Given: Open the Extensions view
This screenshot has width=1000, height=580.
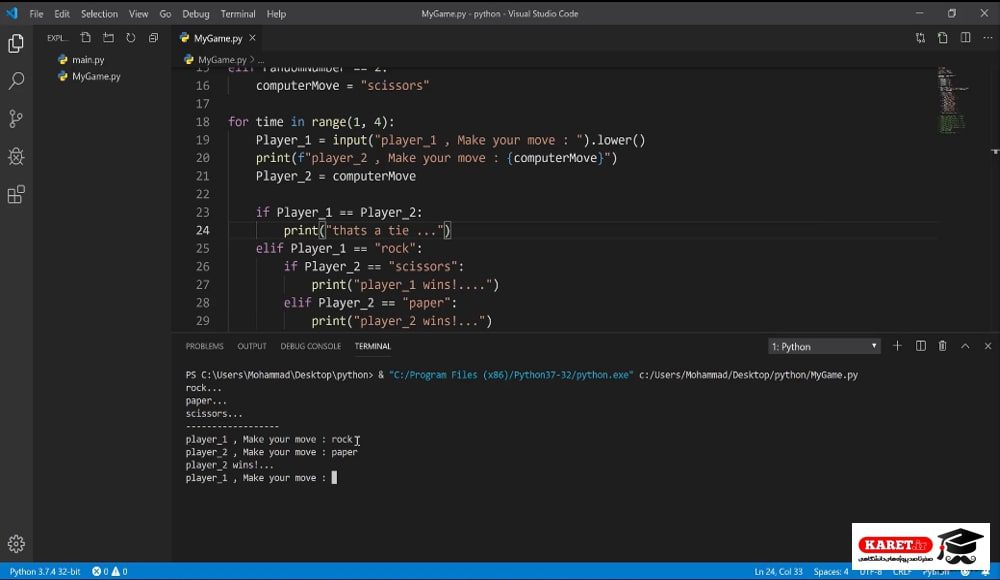Looking at the screenshot, I should click(x=16, y=195).
